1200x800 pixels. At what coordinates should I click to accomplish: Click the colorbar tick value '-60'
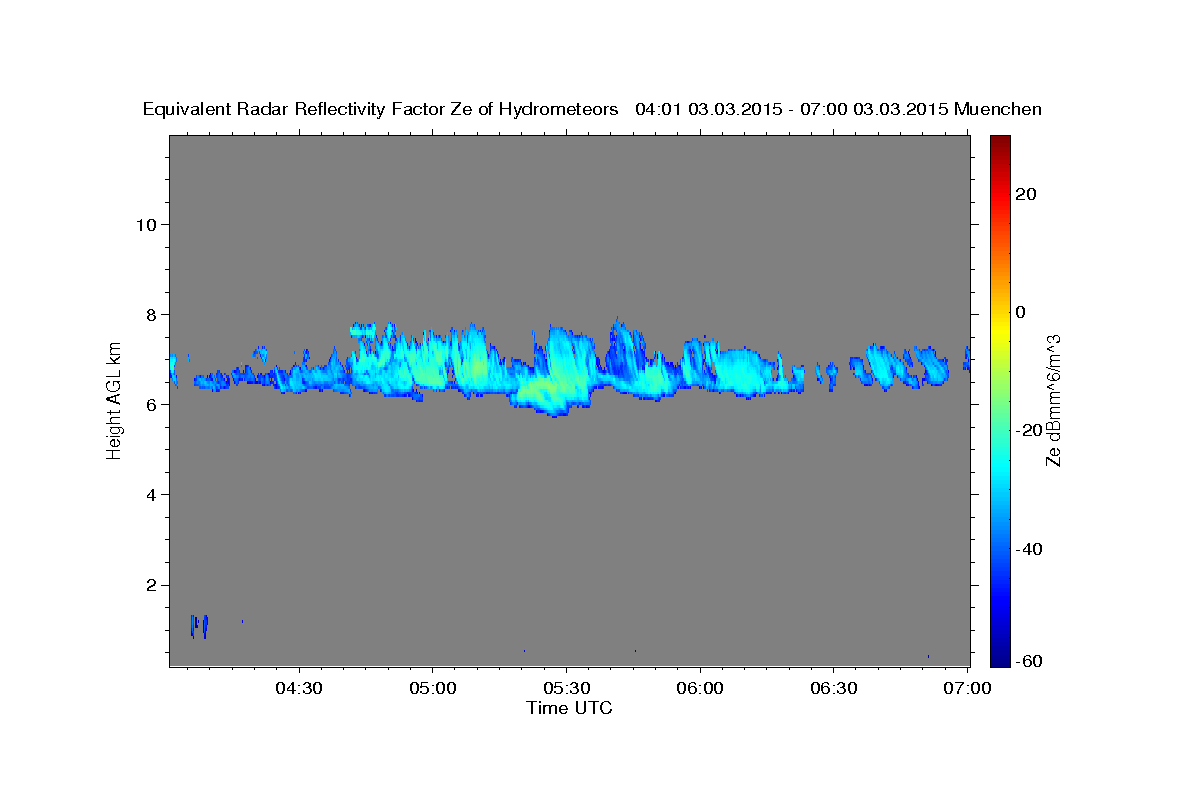pos(1028,661)
